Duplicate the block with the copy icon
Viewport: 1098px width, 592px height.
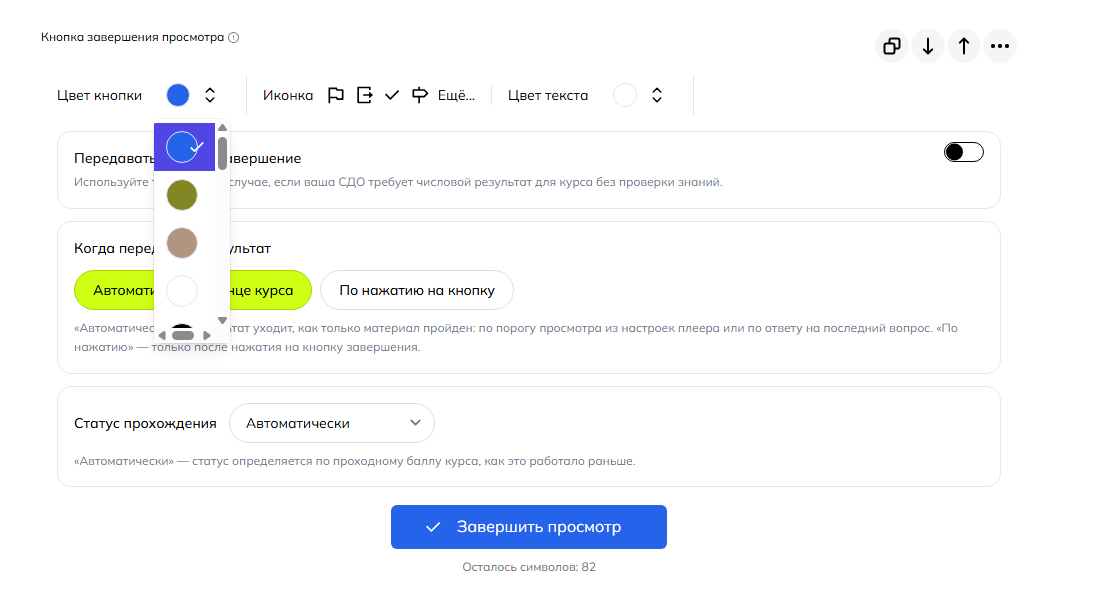[891, 46]
